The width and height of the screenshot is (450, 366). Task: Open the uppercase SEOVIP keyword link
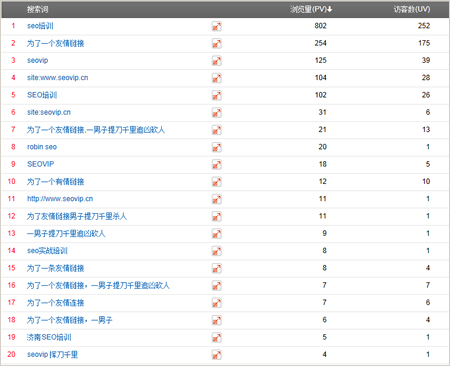[x=40, y=164]
